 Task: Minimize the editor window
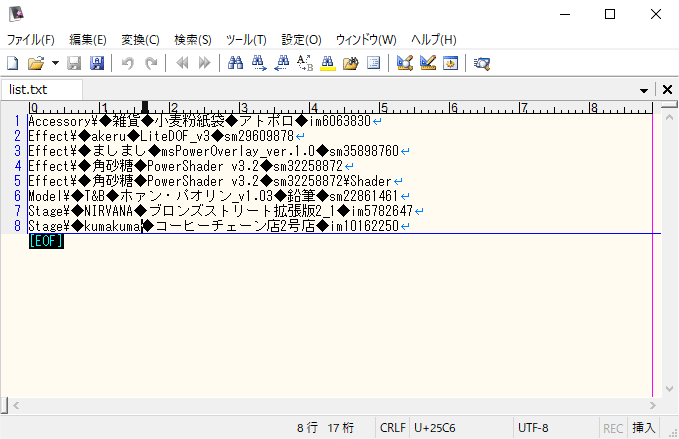565,14
